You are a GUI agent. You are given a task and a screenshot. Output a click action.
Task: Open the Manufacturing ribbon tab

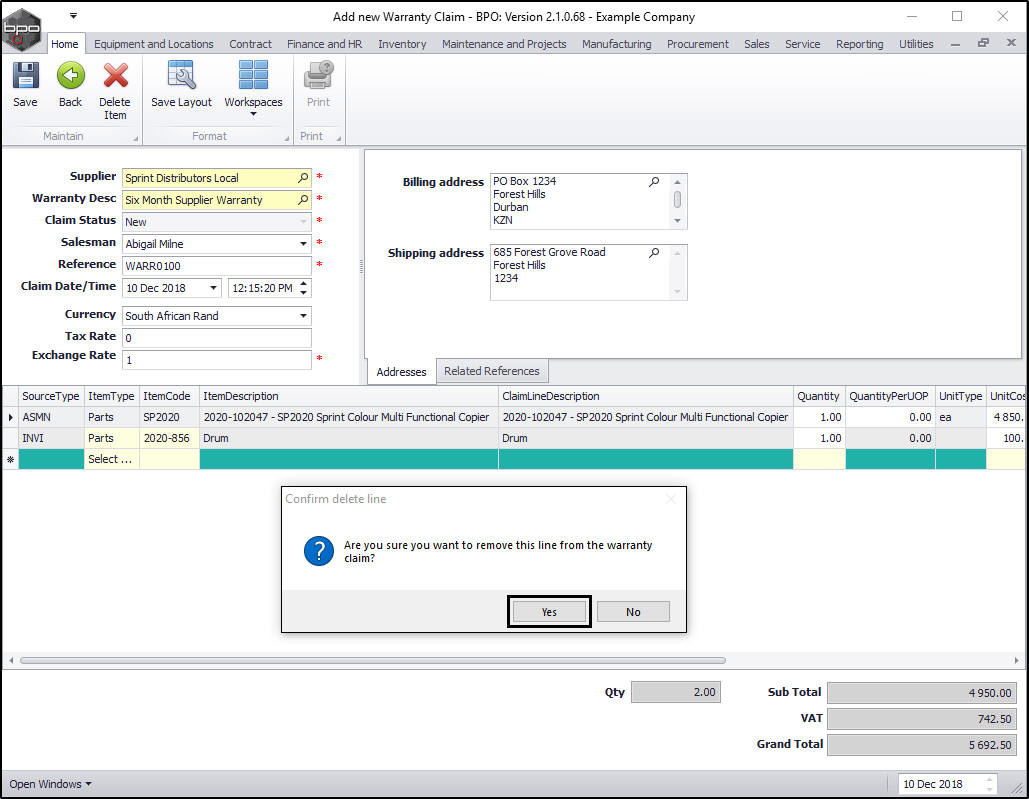(616, 44)
